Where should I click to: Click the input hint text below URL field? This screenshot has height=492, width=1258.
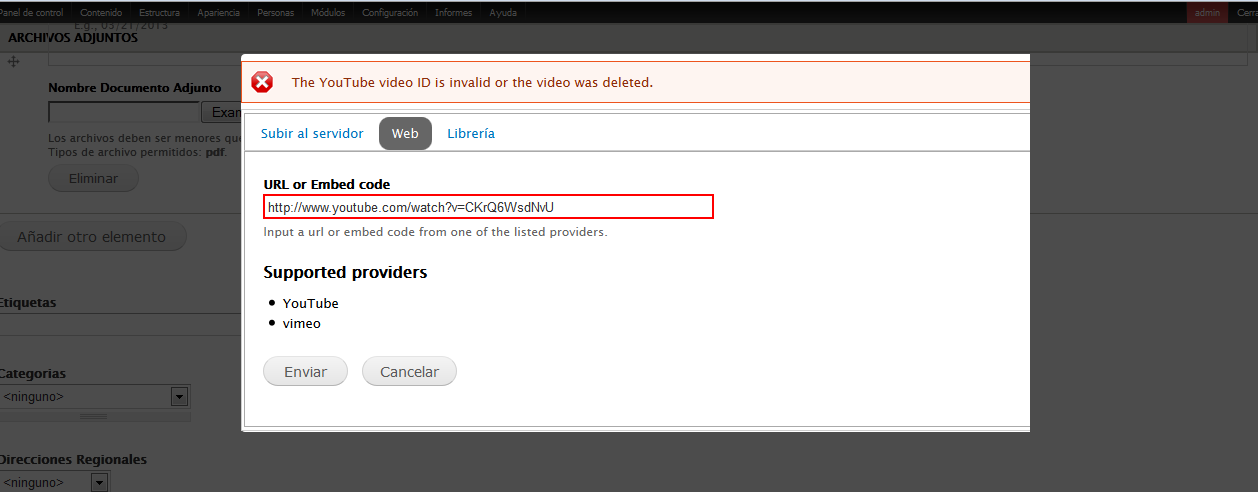point(435,232)
